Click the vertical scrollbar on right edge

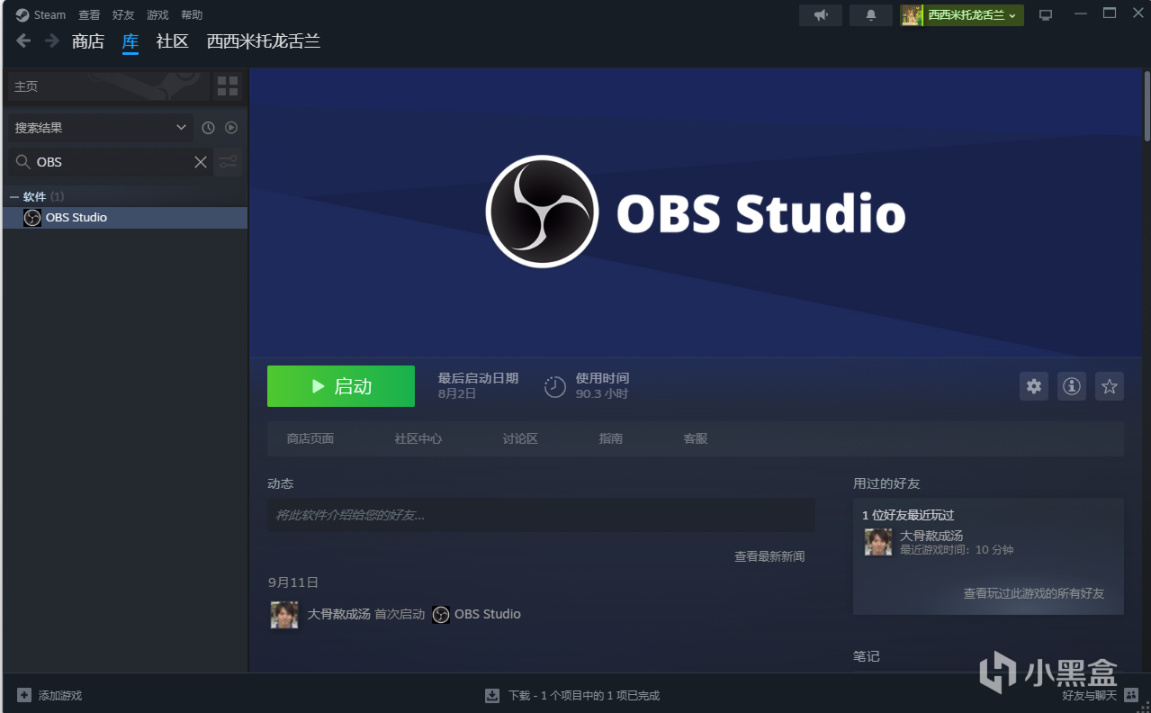click(x=1147, y=106)
